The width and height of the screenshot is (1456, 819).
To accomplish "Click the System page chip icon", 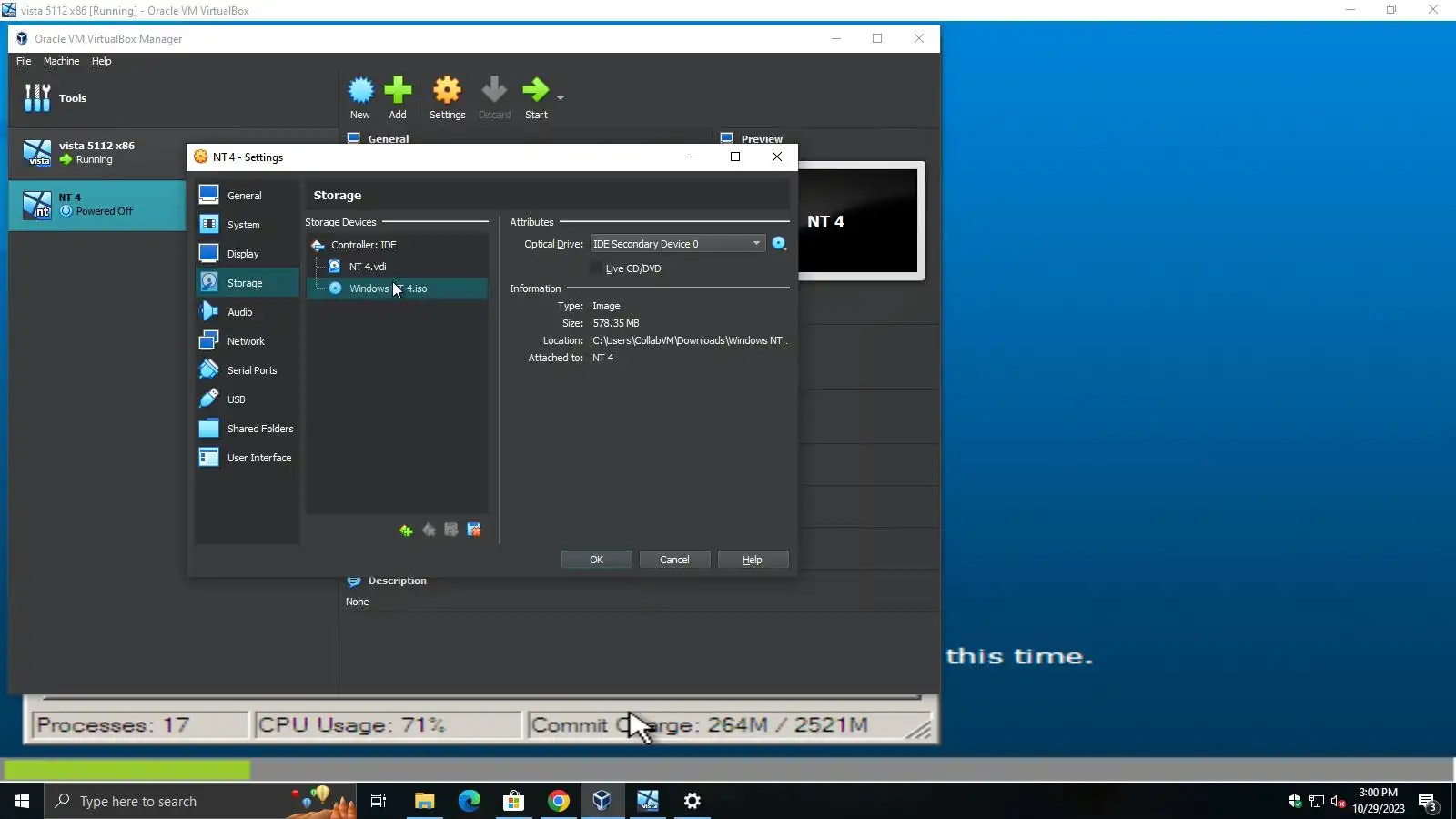I will click(208, 224).
